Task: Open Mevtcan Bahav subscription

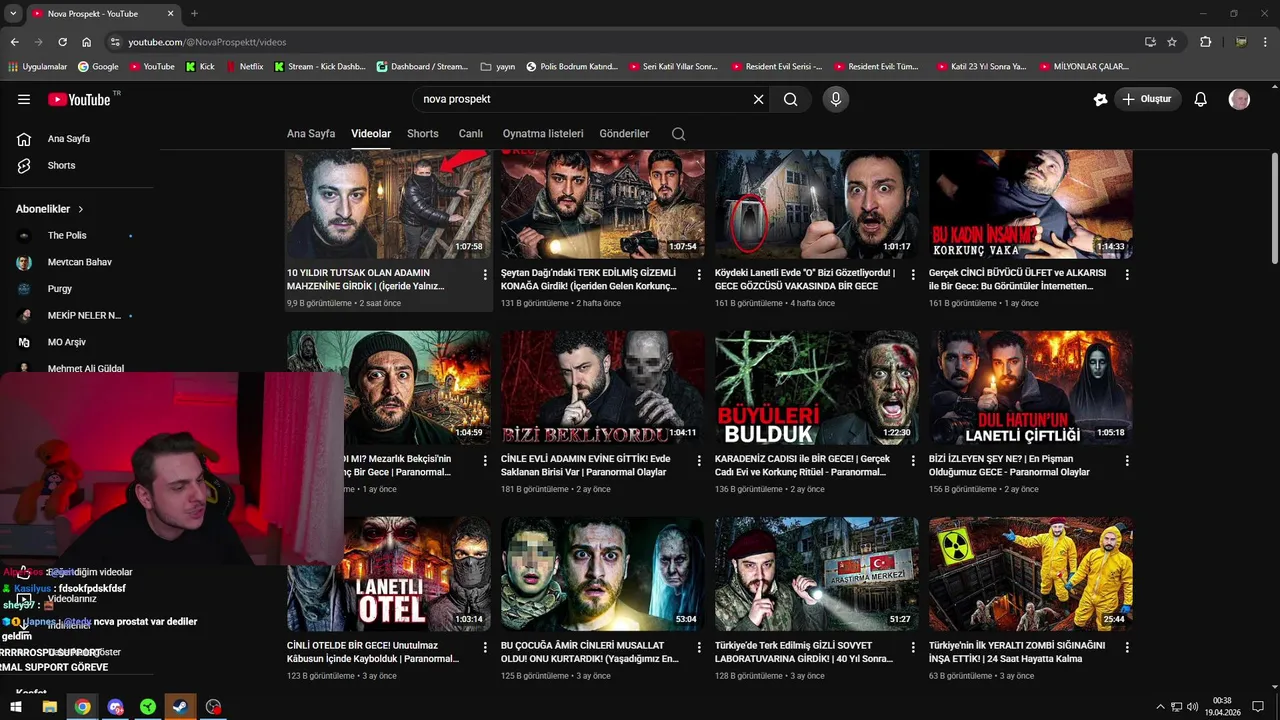Action: tap(78, 262)
